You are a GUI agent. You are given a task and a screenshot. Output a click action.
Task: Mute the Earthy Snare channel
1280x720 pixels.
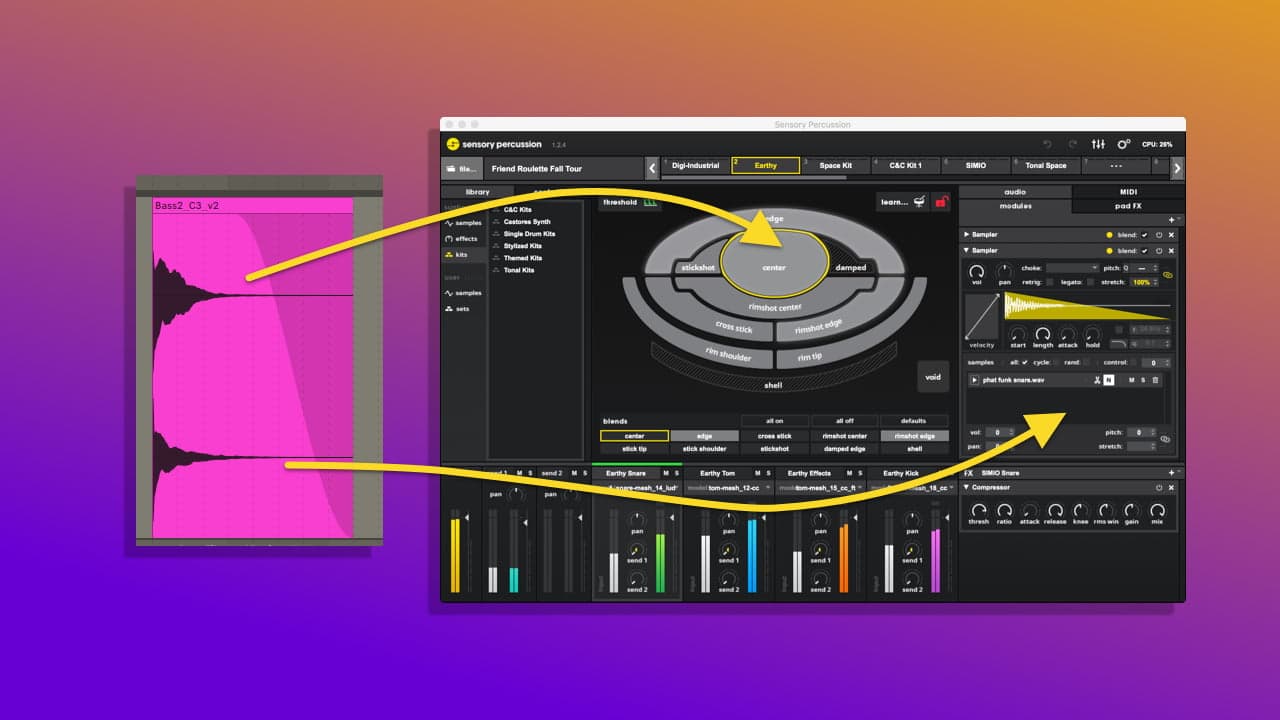(x=666, y=473)
